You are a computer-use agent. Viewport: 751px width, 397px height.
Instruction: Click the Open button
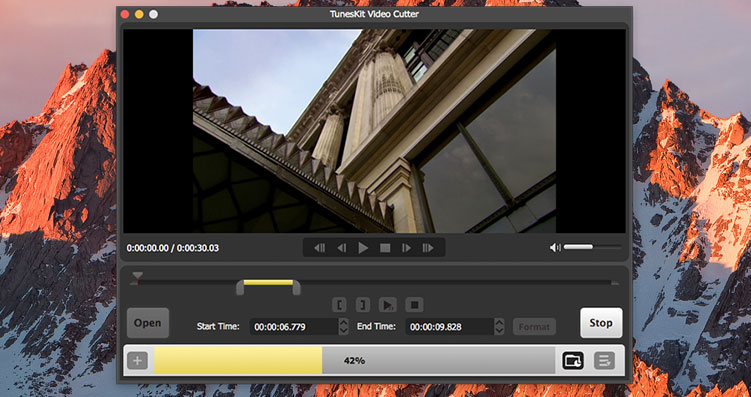coord(148,323)
